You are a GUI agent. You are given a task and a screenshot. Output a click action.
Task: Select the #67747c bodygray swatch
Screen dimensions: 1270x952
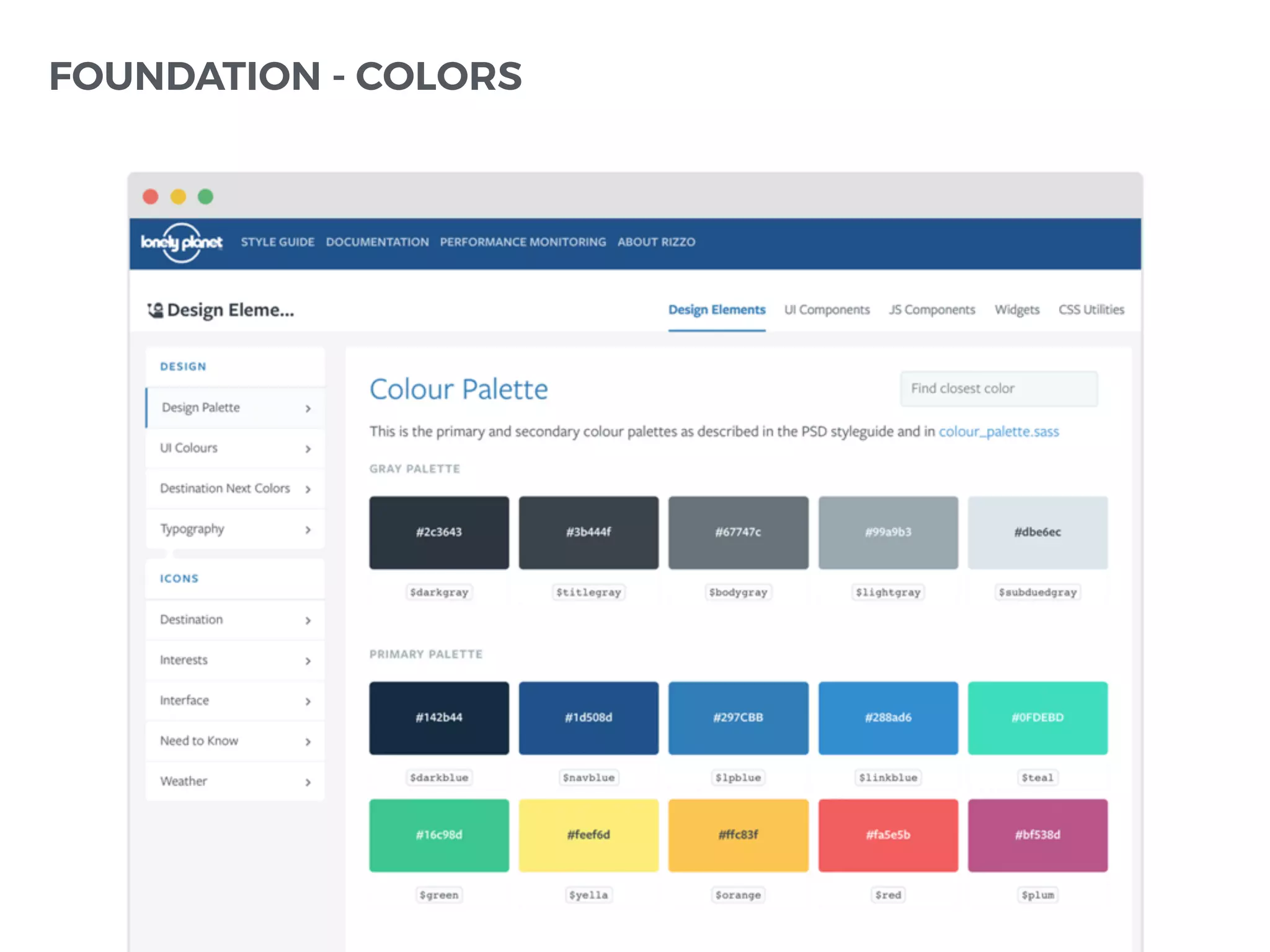pyautogui.click(x=738, y=532)
